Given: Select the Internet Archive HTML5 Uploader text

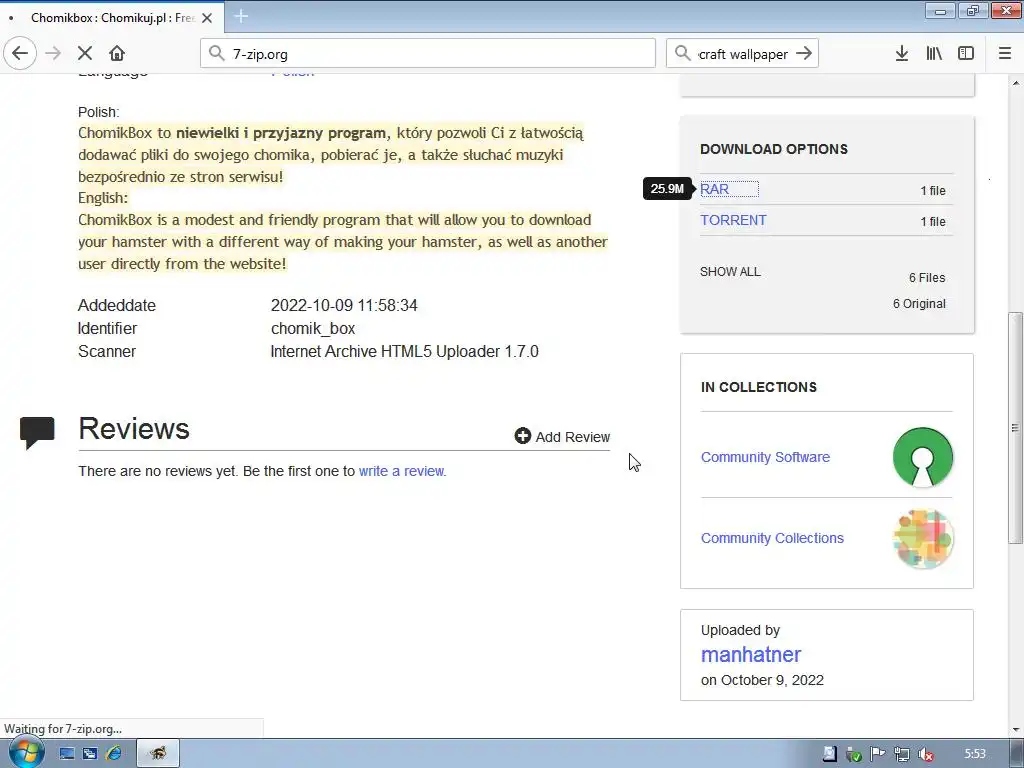Looking at the screenshot, I should coord(404,351).
